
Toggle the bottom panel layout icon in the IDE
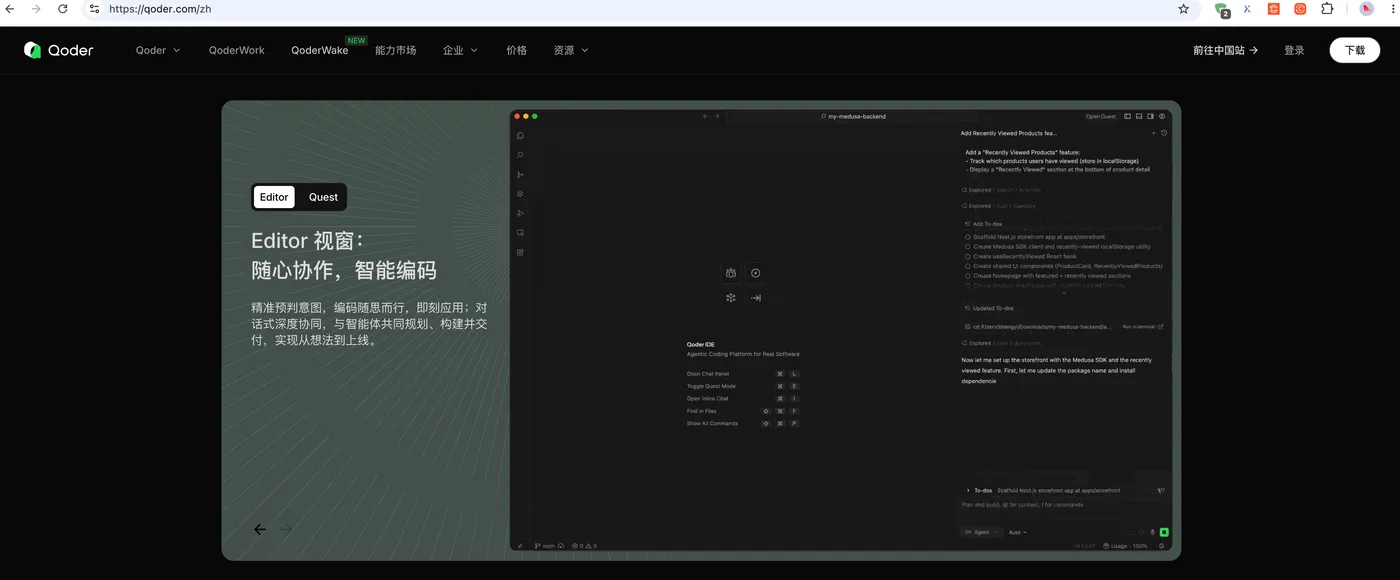point(1139,116)
